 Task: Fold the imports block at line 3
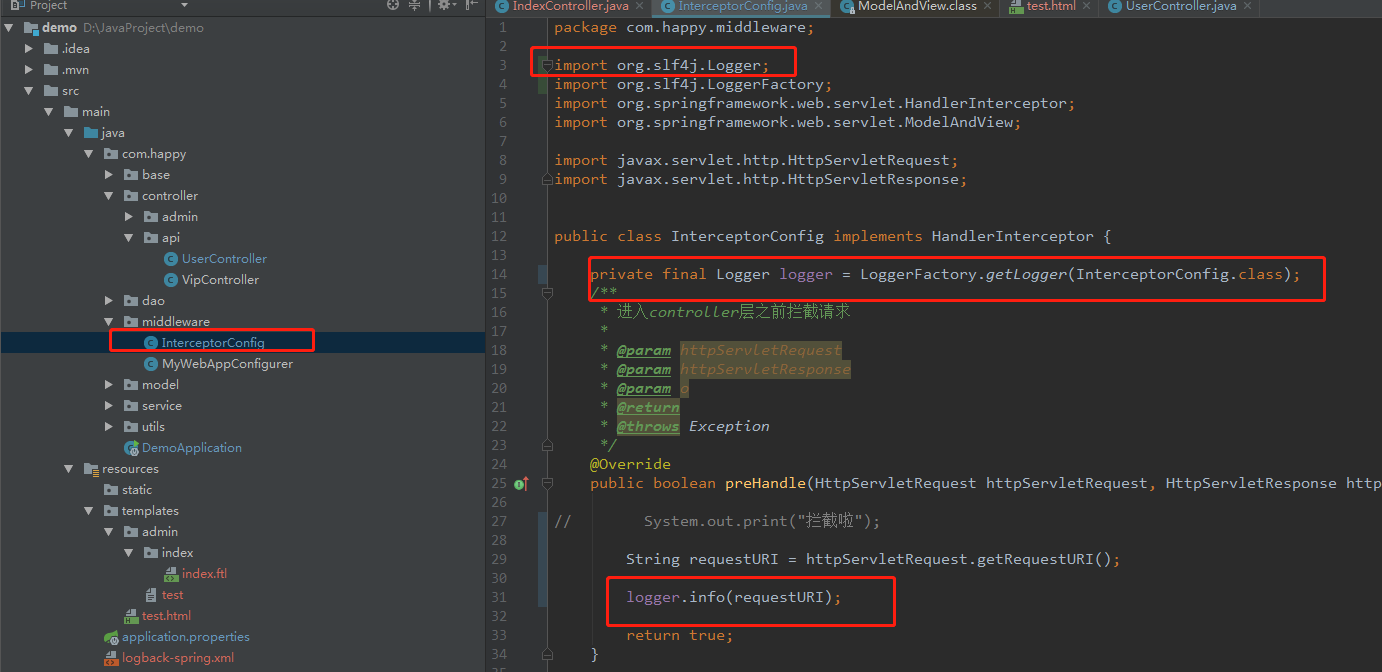(546, 66)
